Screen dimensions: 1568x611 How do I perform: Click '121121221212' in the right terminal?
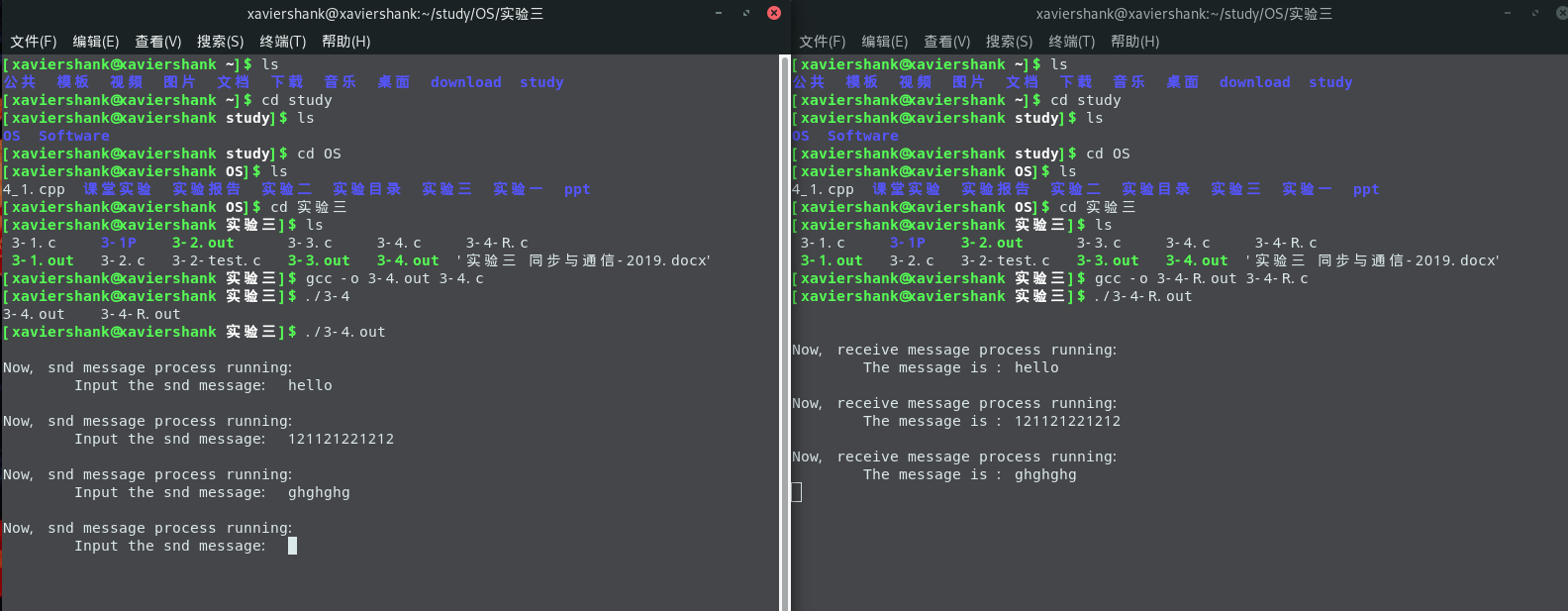(x=1067, y=421)
